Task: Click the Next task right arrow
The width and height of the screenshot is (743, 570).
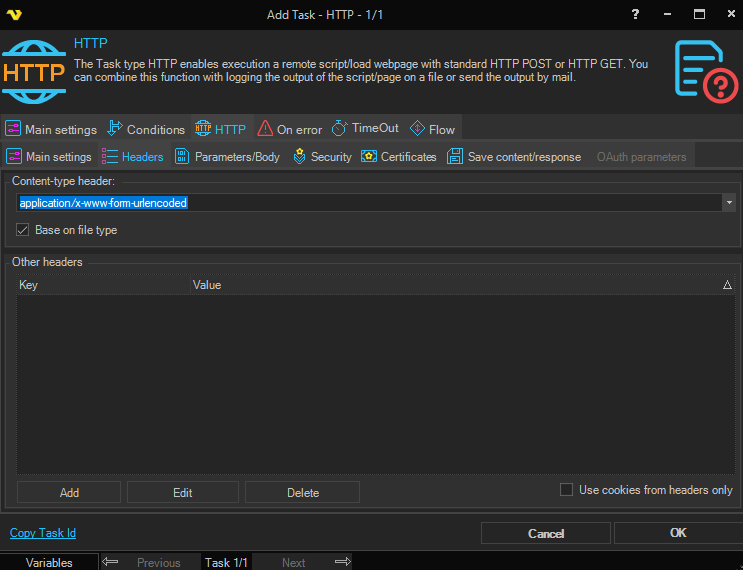Action: point(343,562)
